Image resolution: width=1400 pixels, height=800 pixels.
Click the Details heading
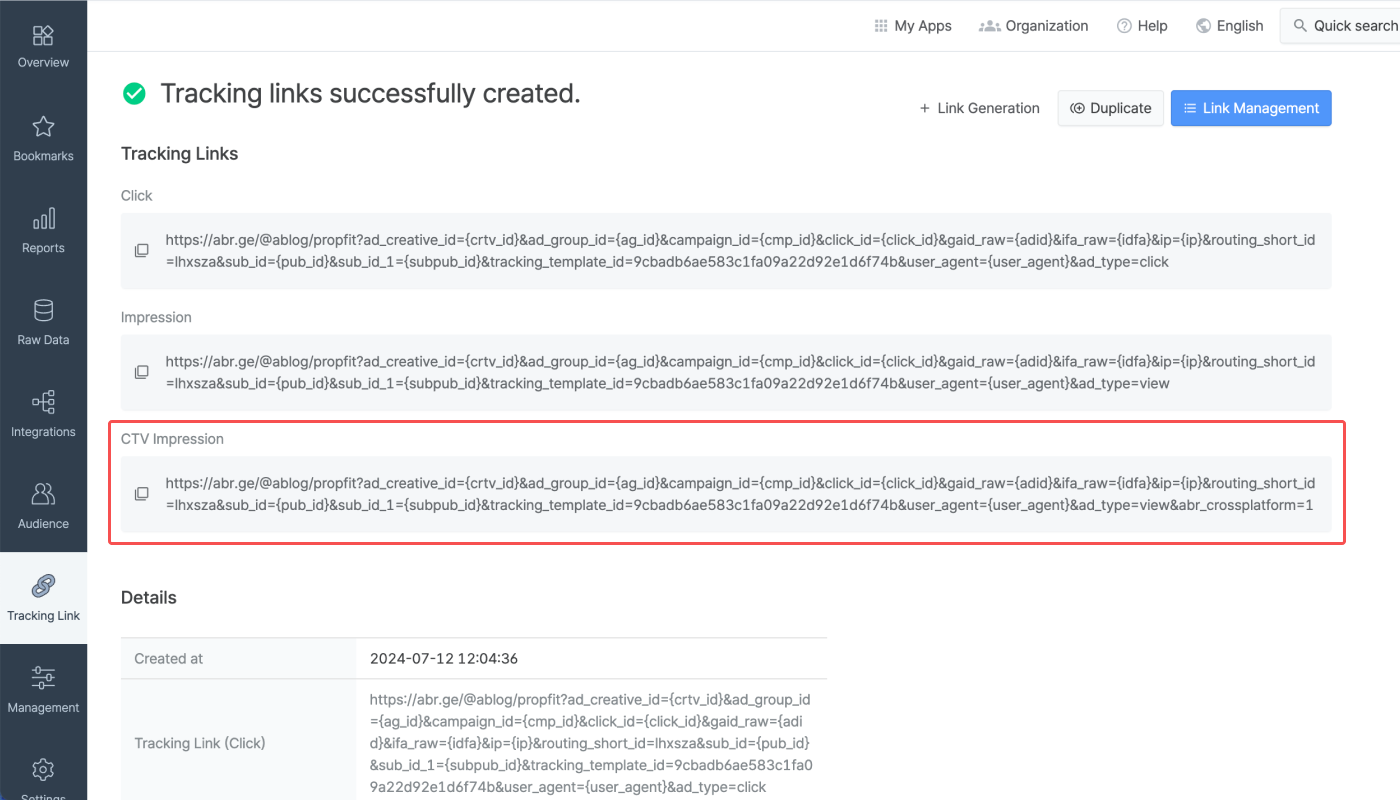click(149, 598)
